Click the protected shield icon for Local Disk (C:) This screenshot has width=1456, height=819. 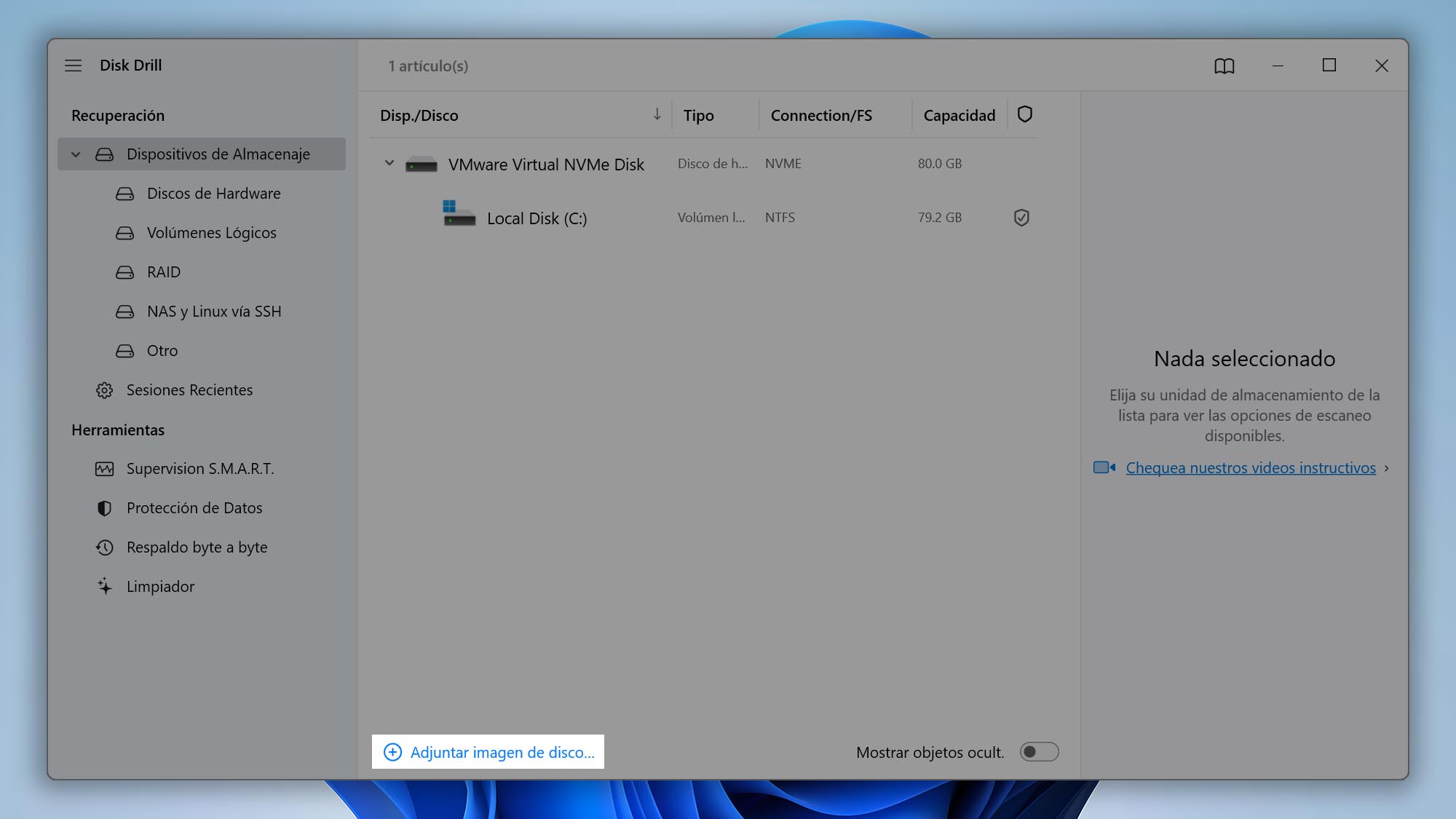tap(1021, 218)
